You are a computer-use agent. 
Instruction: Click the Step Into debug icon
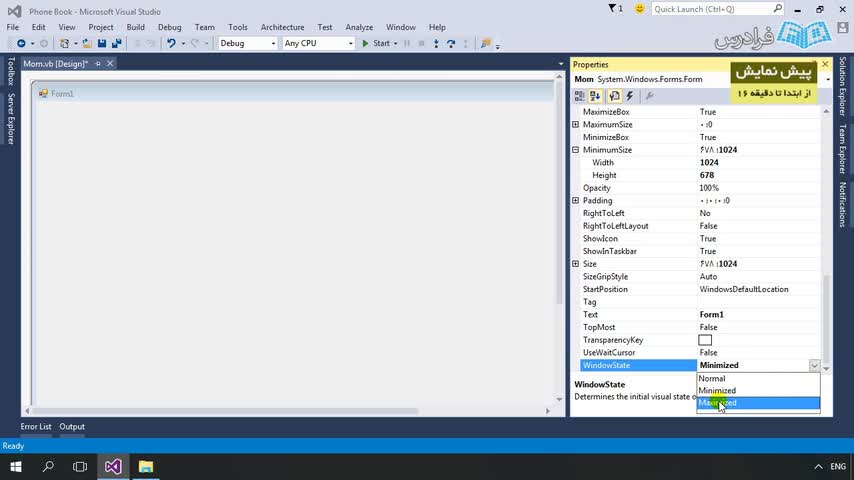[436, 44]
